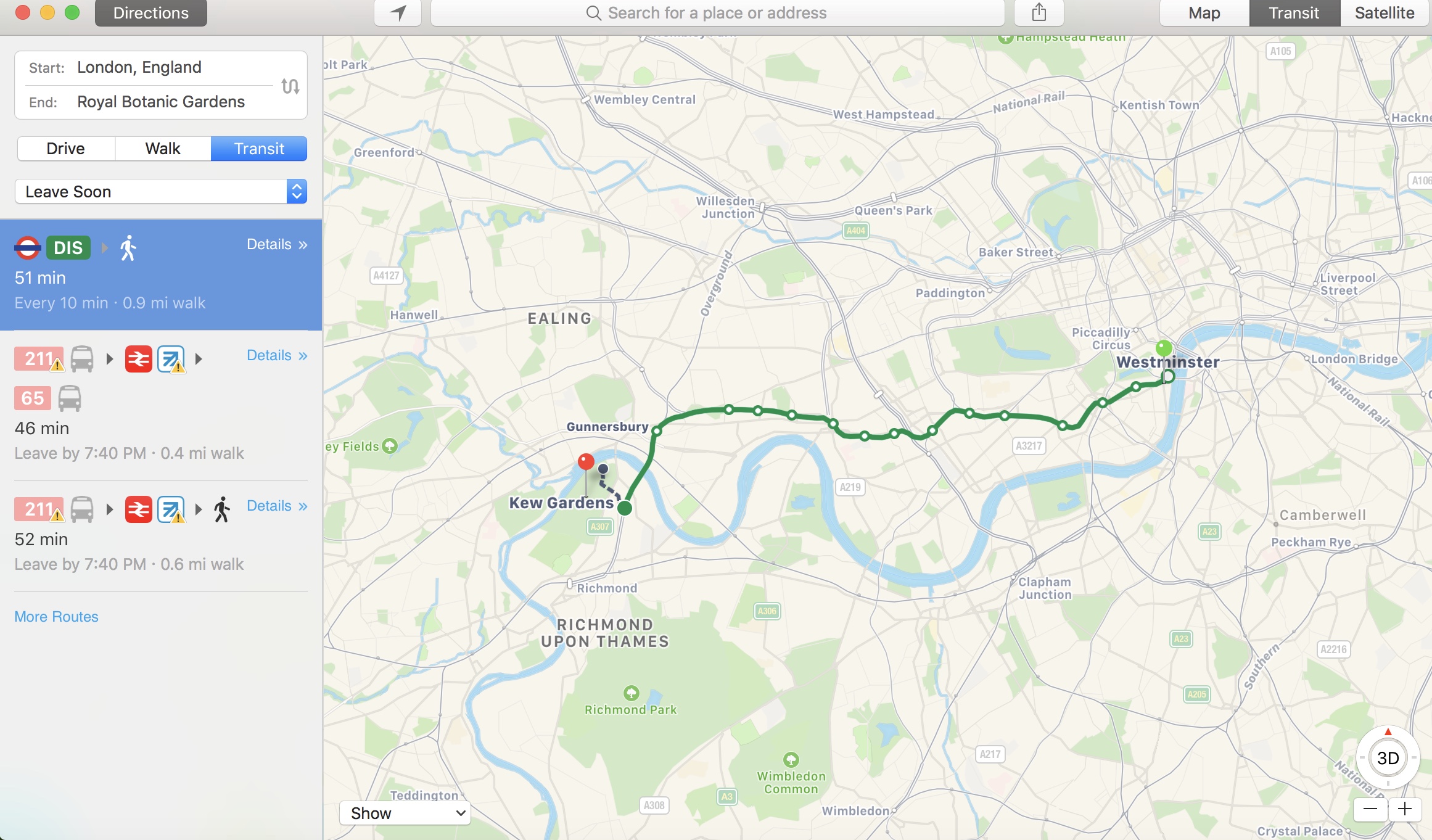This screenshot has height=840, width=1432.
Task: Select the Walk travel mode
Action: pyautogui.click(x=163, y=149)
